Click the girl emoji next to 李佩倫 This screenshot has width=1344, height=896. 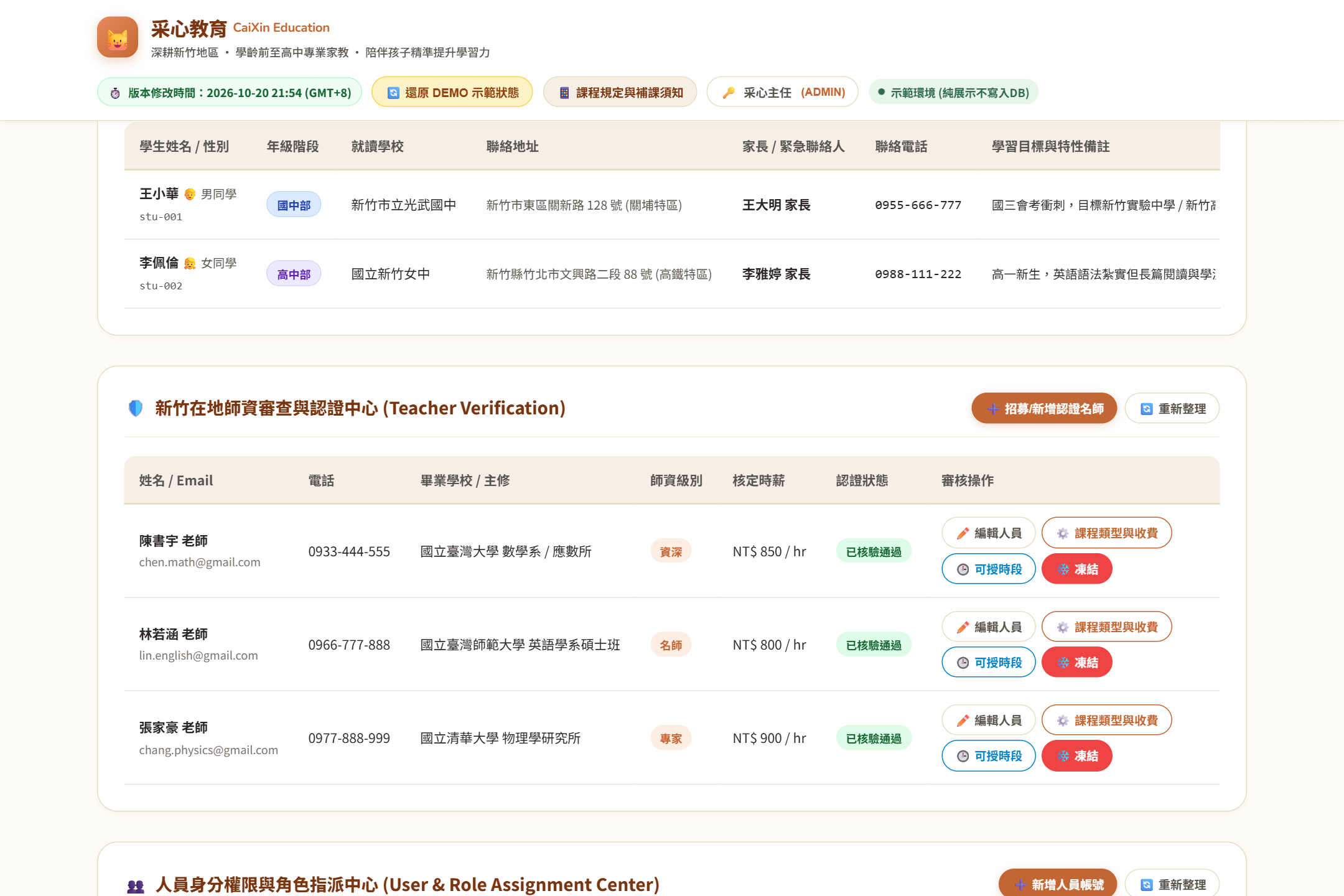(x=190, y=263)
